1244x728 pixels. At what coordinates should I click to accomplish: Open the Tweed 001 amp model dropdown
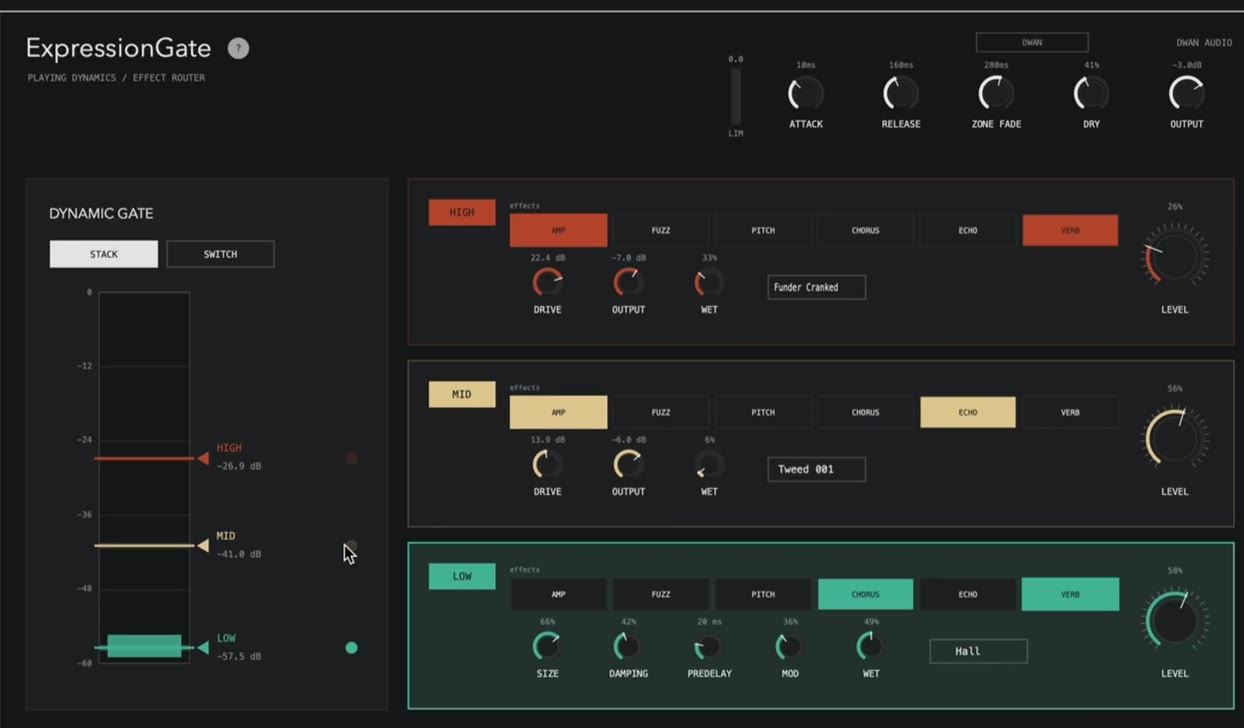coord(816,469)
